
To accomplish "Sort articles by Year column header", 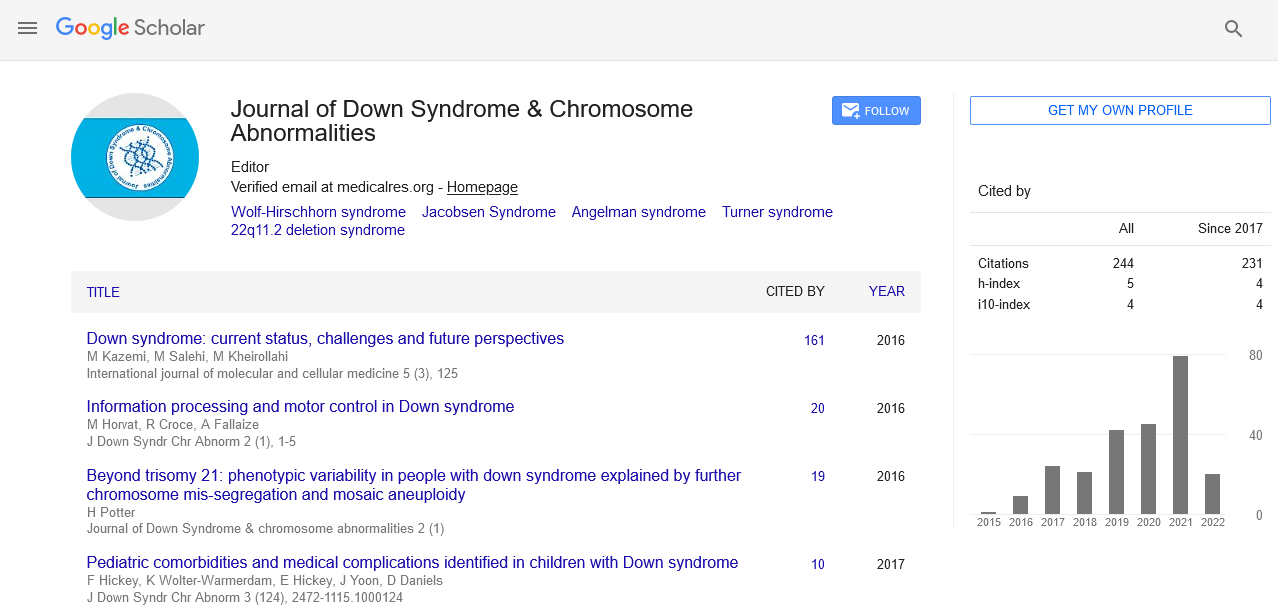I will 886,292.
